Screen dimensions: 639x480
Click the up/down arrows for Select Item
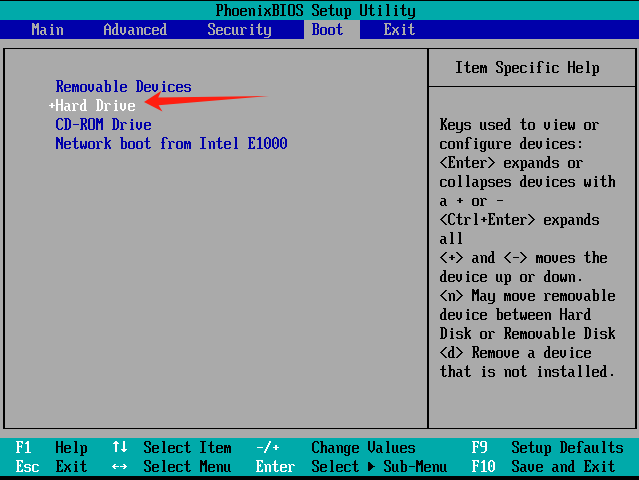tap(120, 448)
